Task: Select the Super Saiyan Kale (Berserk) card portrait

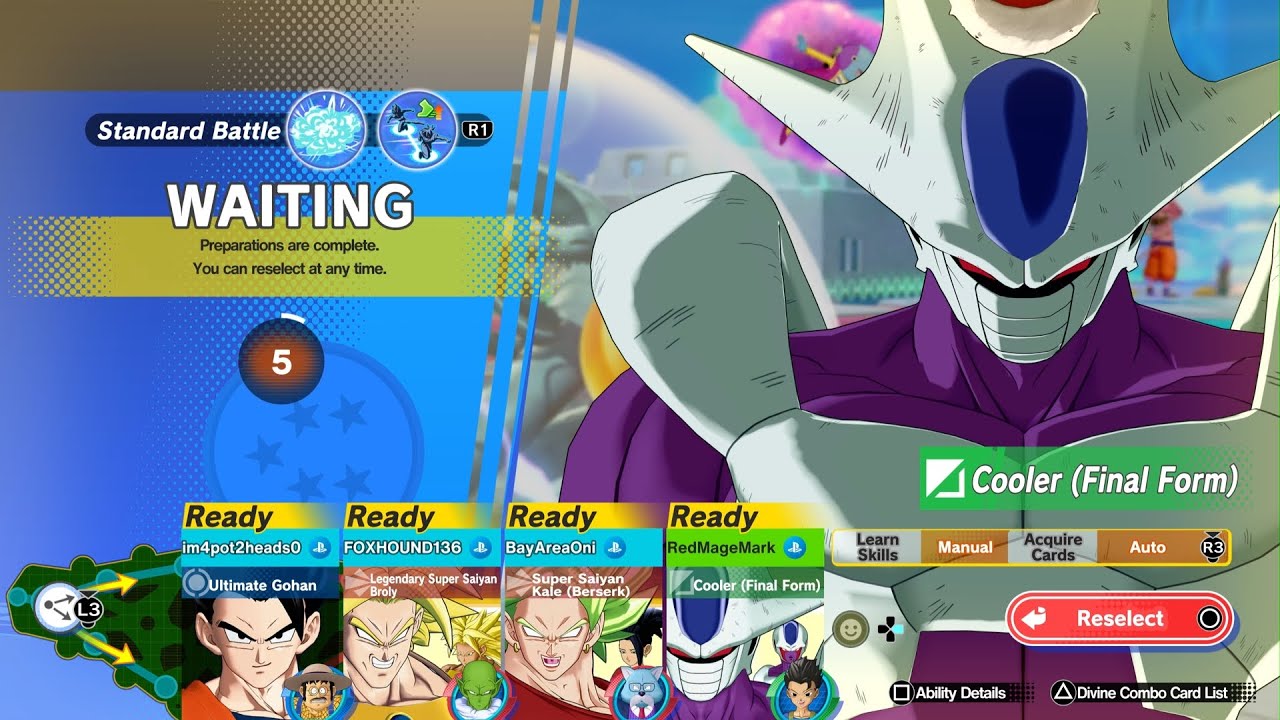Action: 584,658
